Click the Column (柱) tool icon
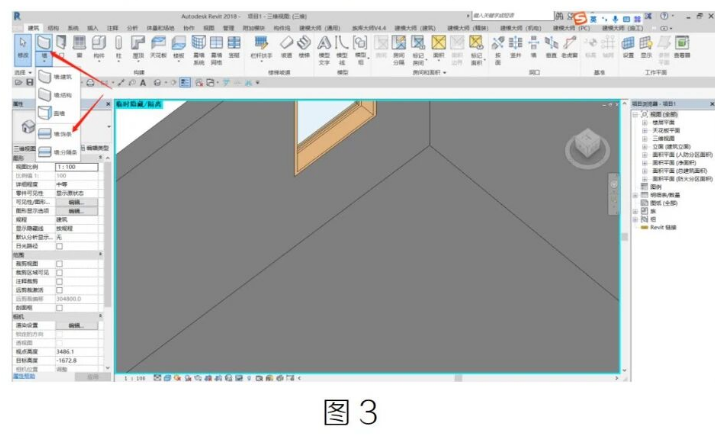The height and width of the screenshot is (439, 715). click(119, 43)
